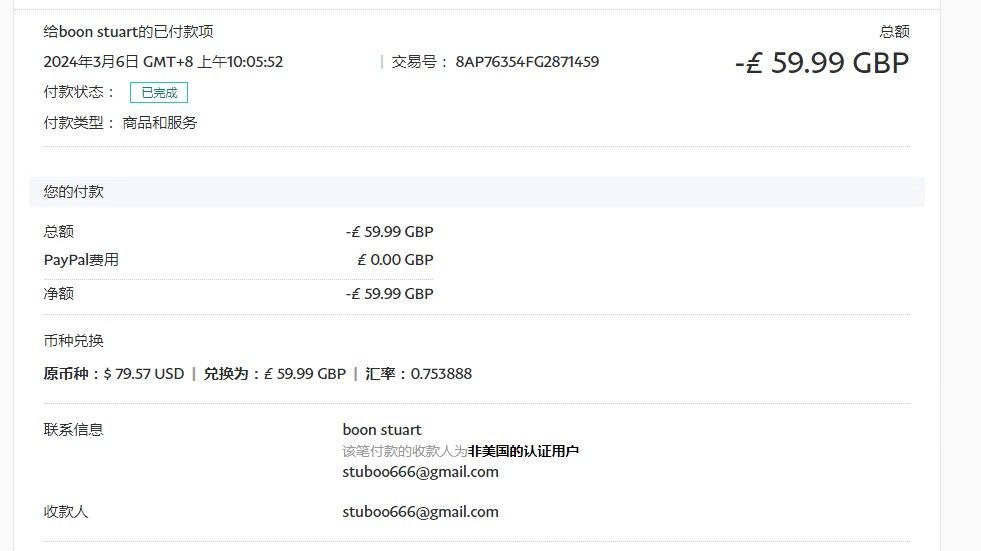Click the 您的付款 section header
Screen dimensions: 981x551
tap(74, 192)
